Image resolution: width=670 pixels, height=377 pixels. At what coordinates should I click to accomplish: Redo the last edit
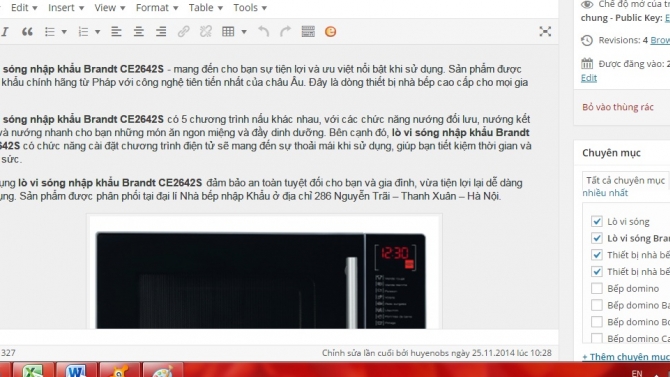(285, 32)
